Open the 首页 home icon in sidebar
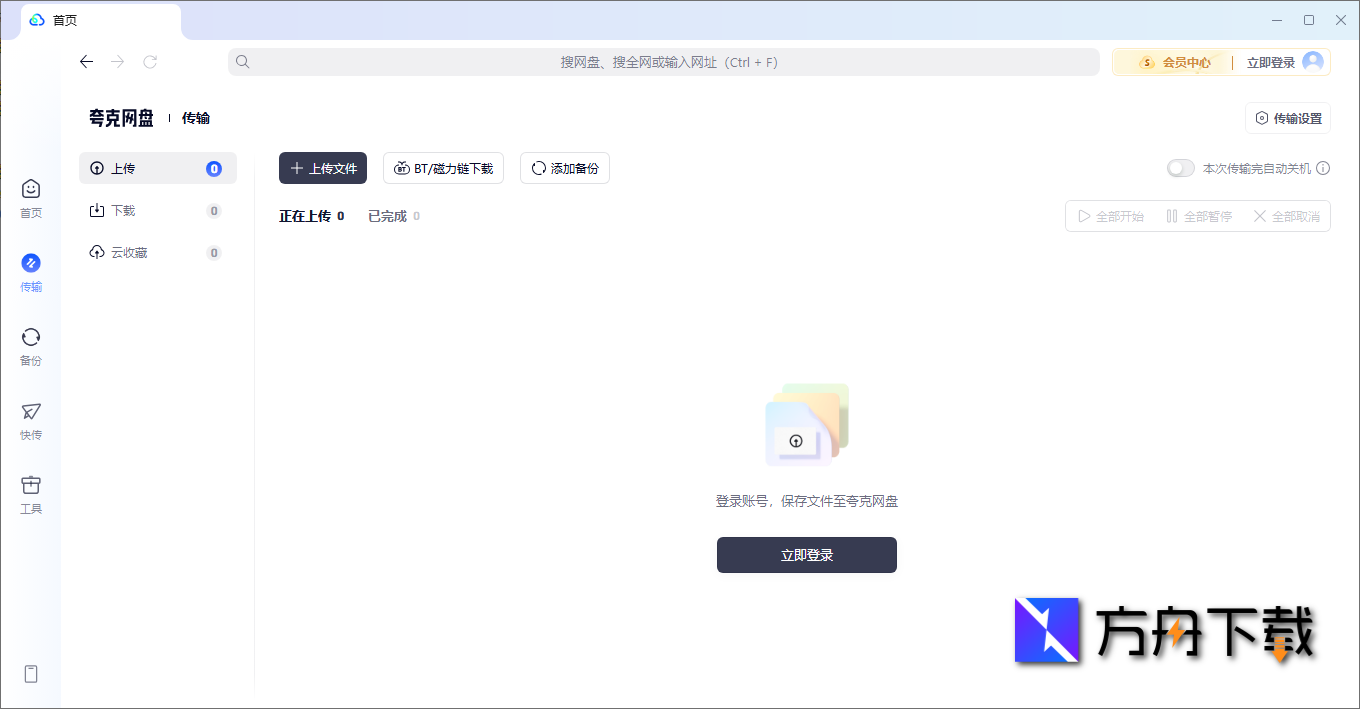1360x709 pixels. (31, 197)
